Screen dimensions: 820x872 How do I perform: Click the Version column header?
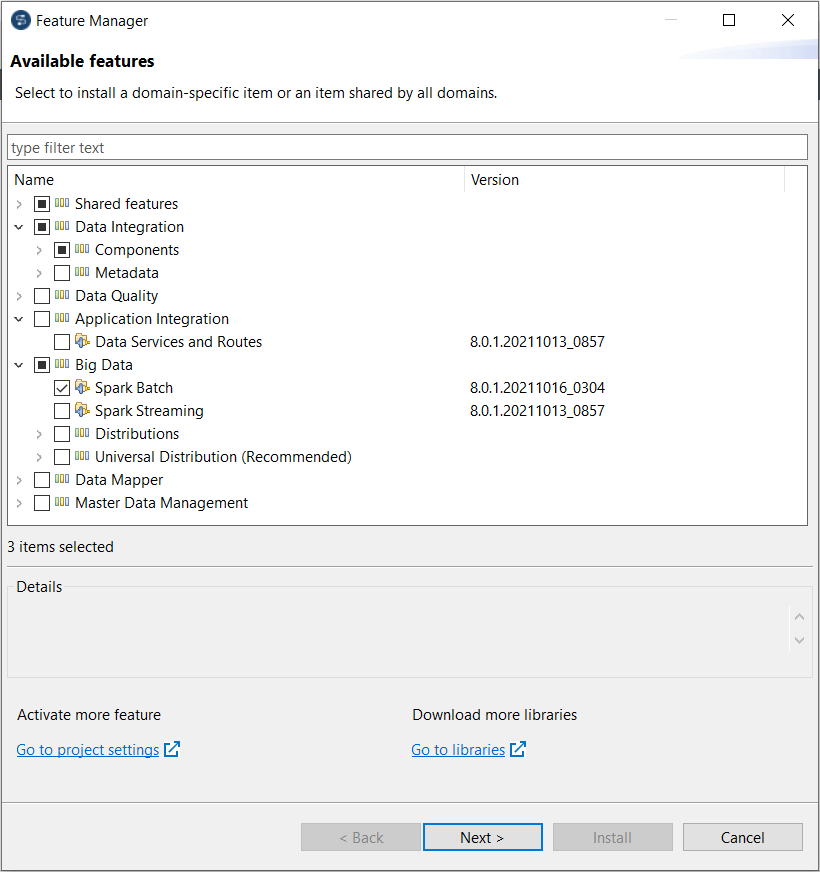point(495,180)
